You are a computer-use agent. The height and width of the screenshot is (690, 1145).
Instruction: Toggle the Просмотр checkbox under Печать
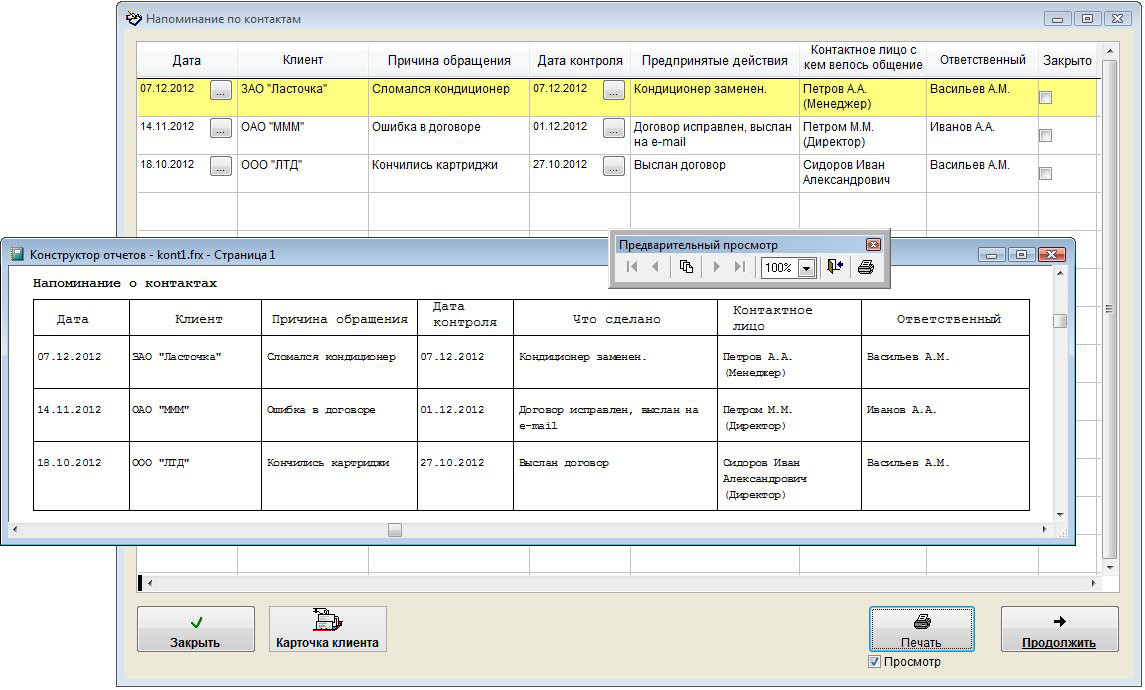(x=875, y=662)
